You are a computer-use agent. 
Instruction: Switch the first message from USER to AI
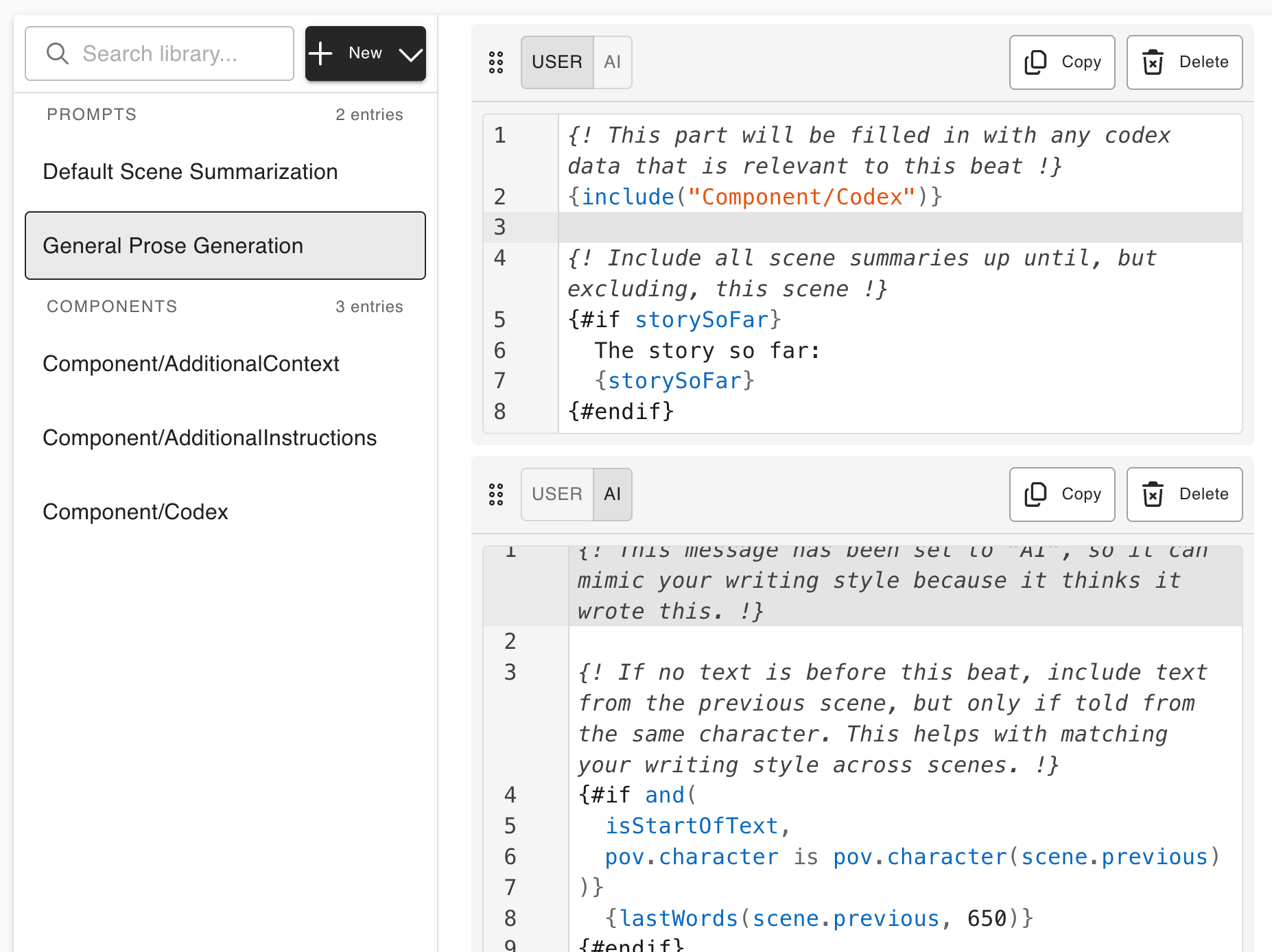[x=612, y=62]
